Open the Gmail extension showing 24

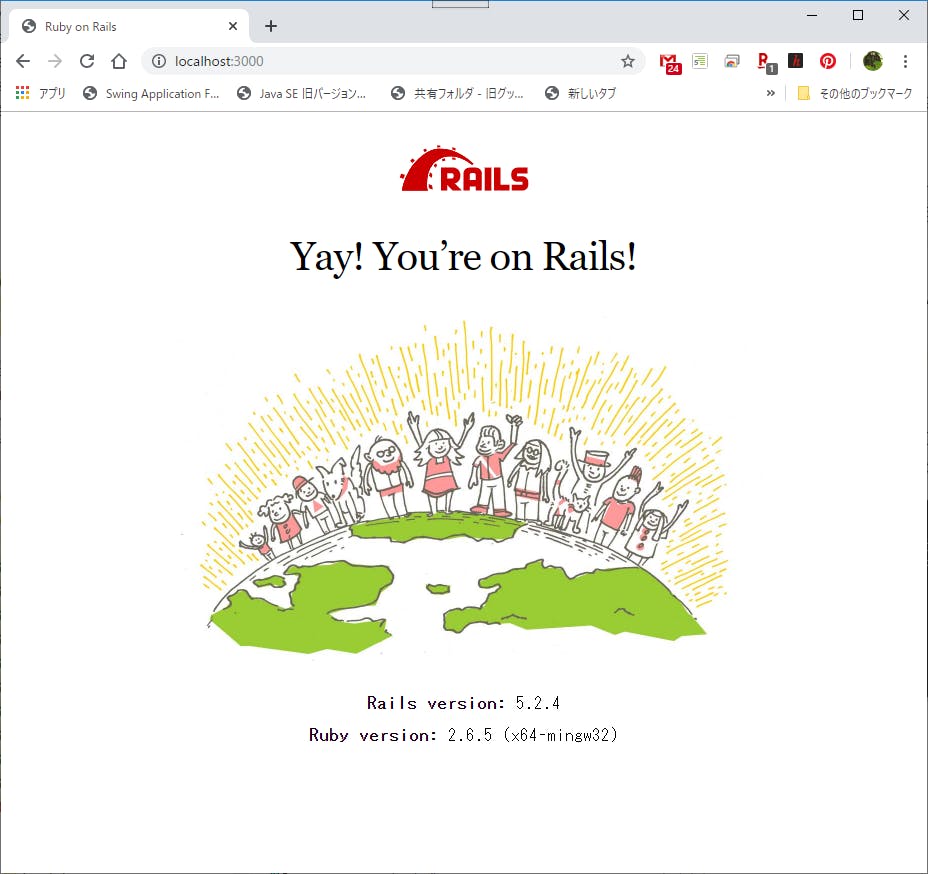671,63
